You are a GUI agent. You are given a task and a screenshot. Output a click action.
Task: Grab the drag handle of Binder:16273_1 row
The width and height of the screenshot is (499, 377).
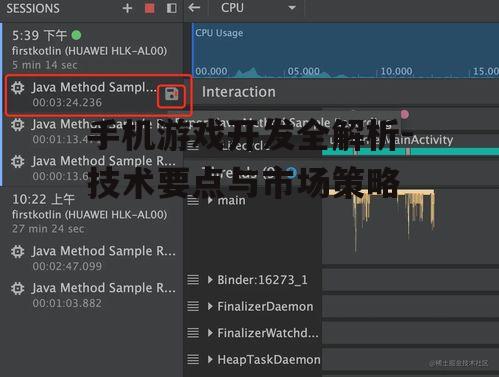pos(193,280)
